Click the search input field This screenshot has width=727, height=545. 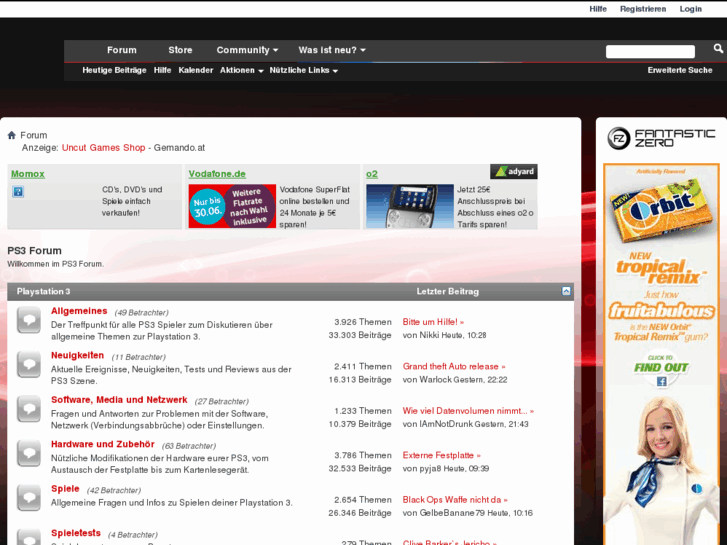tap(650, 51)
